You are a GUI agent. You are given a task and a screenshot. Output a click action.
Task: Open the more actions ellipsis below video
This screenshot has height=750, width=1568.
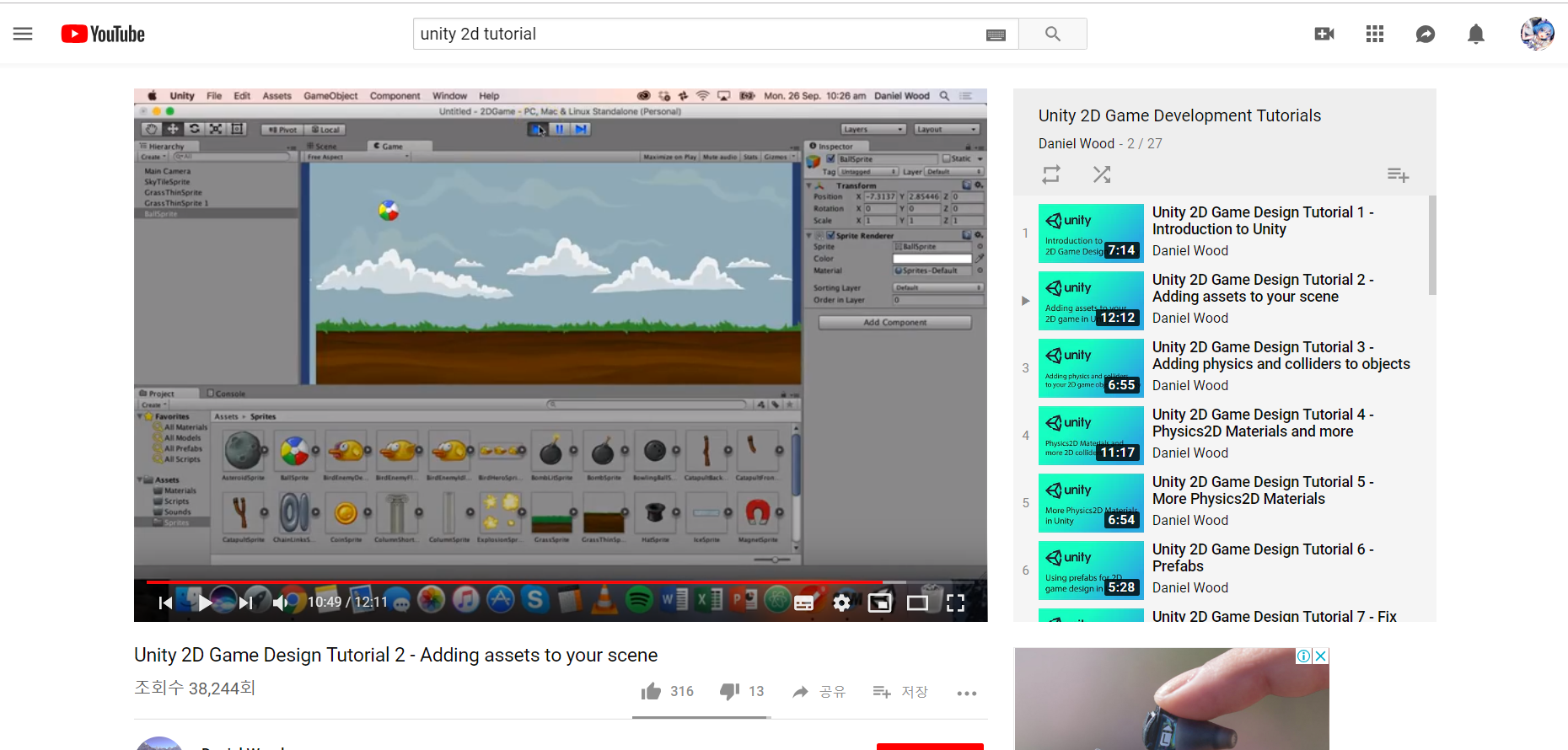[x=967, y=693]
